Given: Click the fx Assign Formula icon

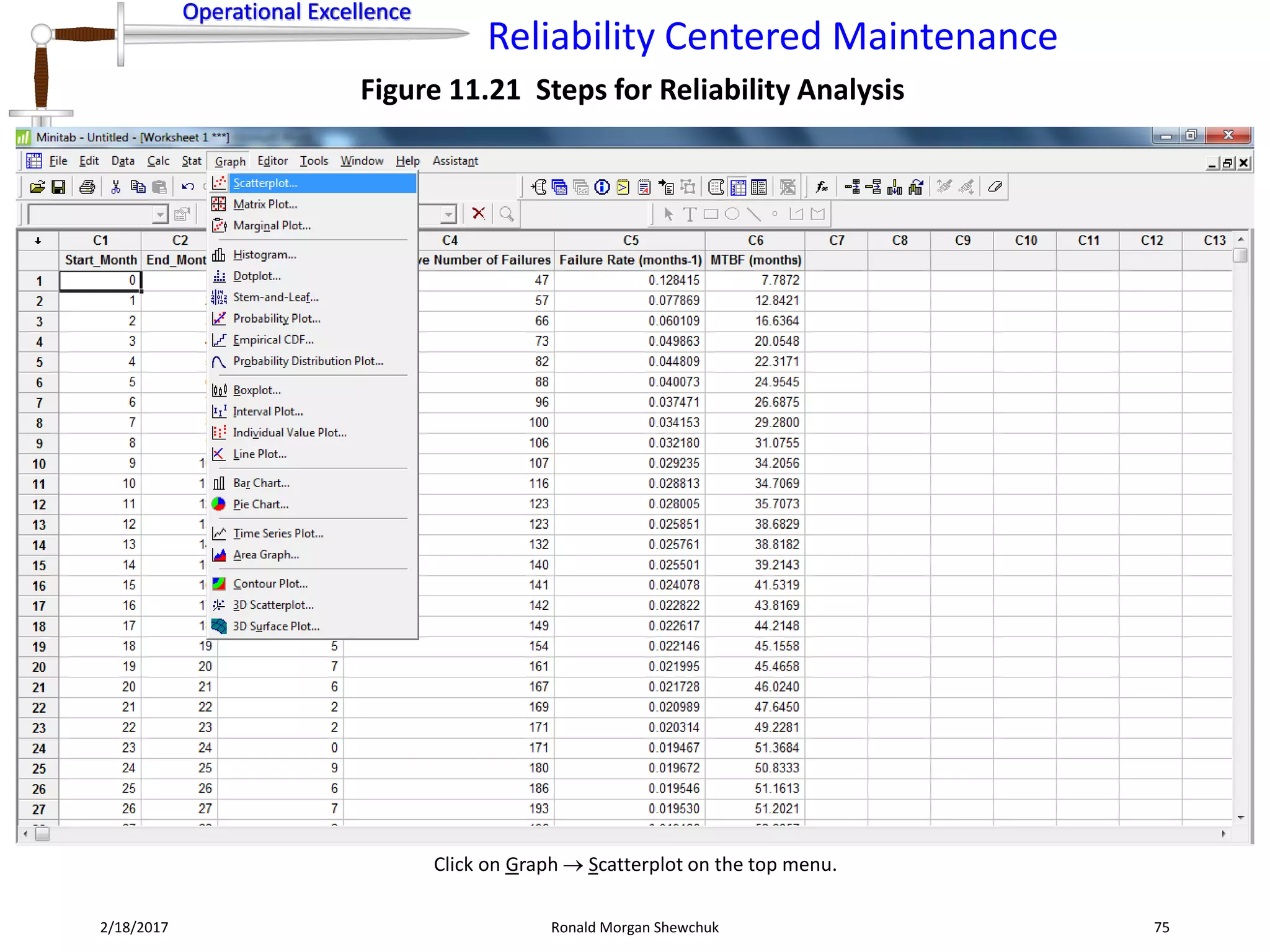Looking at the screenshot, I should point(822,187).
